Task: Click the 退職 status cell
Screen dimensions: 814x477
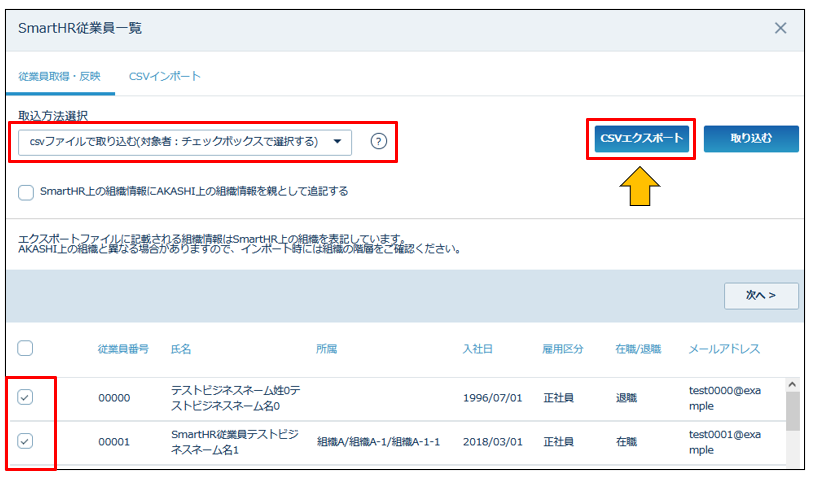Action: (x=626, y=398)
